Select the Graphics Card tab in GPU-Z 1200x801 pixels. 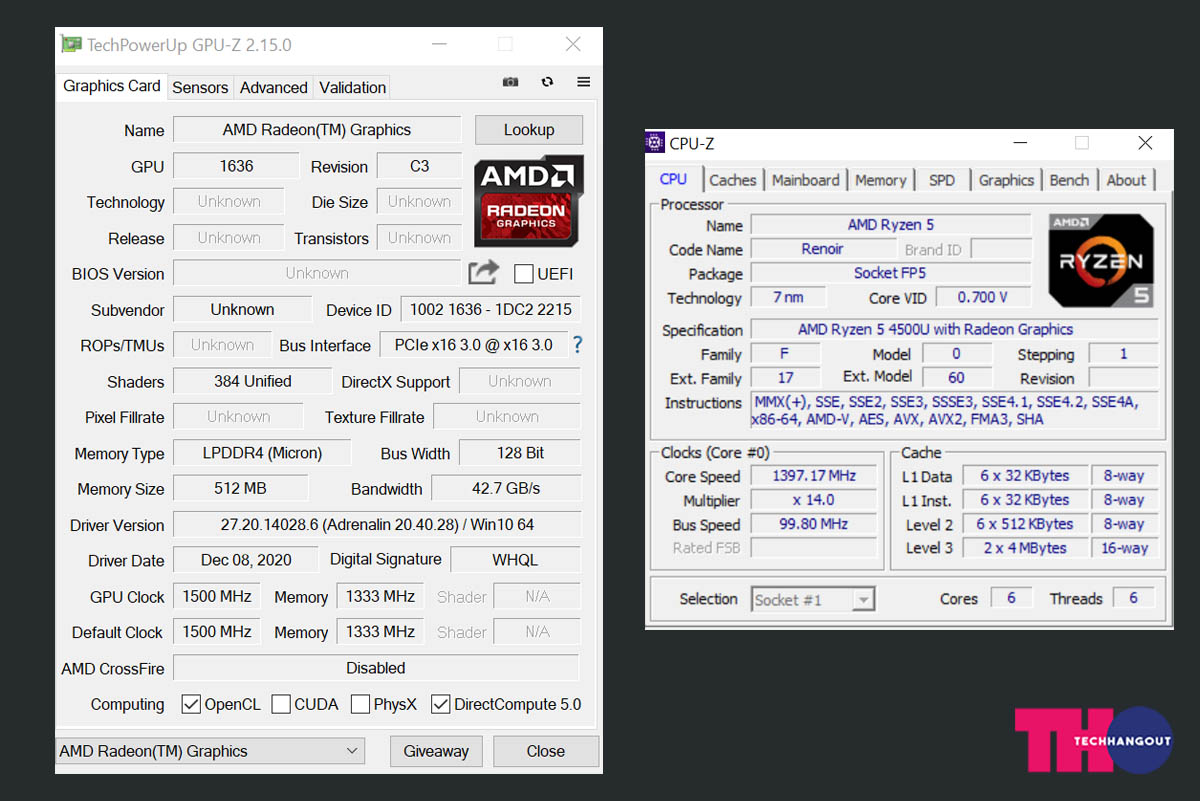(112, 86)
